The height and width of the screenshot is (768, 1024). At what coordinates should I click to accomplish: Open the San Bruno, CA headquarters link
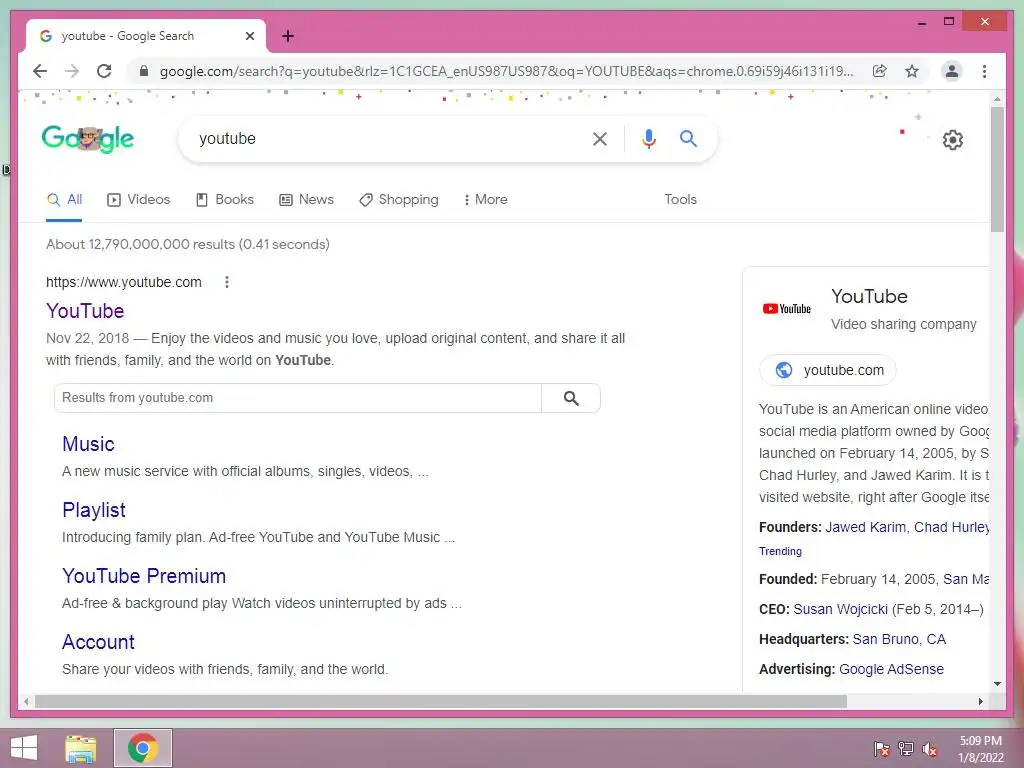coord(899,639)
